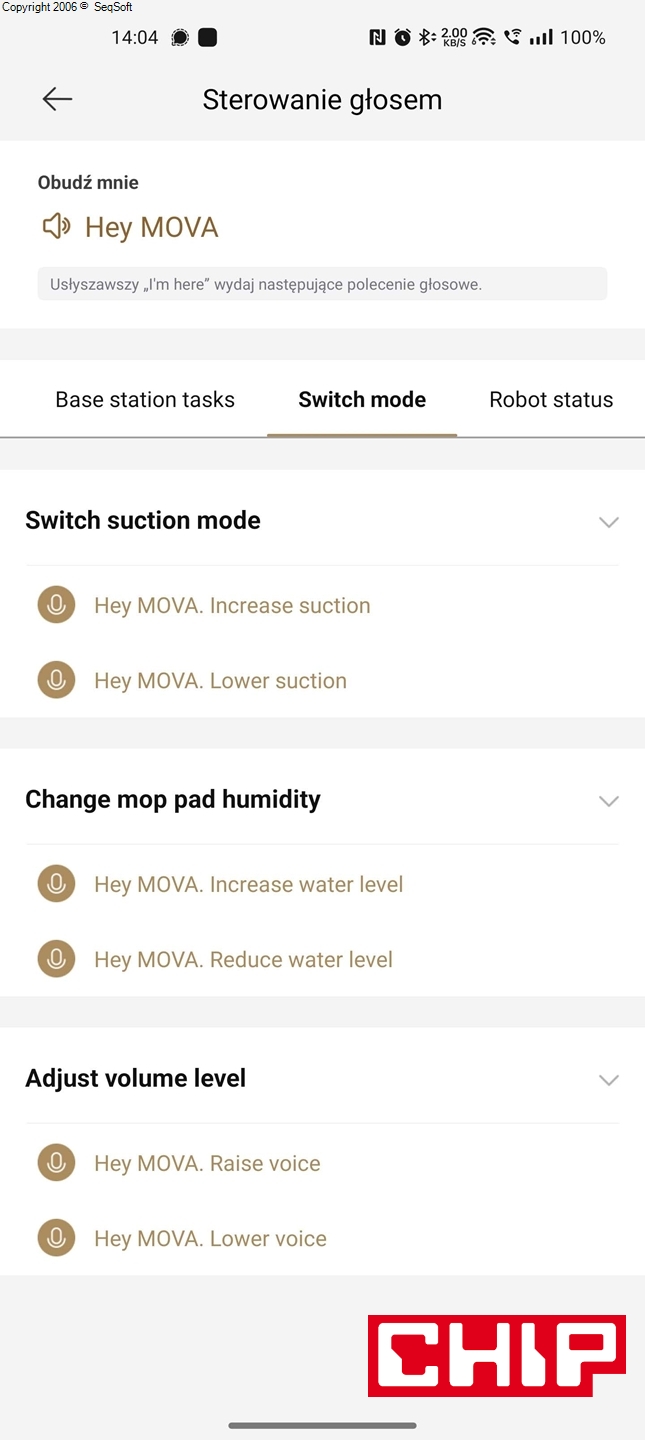Viewport: 645px width, 1440px height.
Task: Tap microphone icon for Reduce water level
Action: click(x=56, y=959)
